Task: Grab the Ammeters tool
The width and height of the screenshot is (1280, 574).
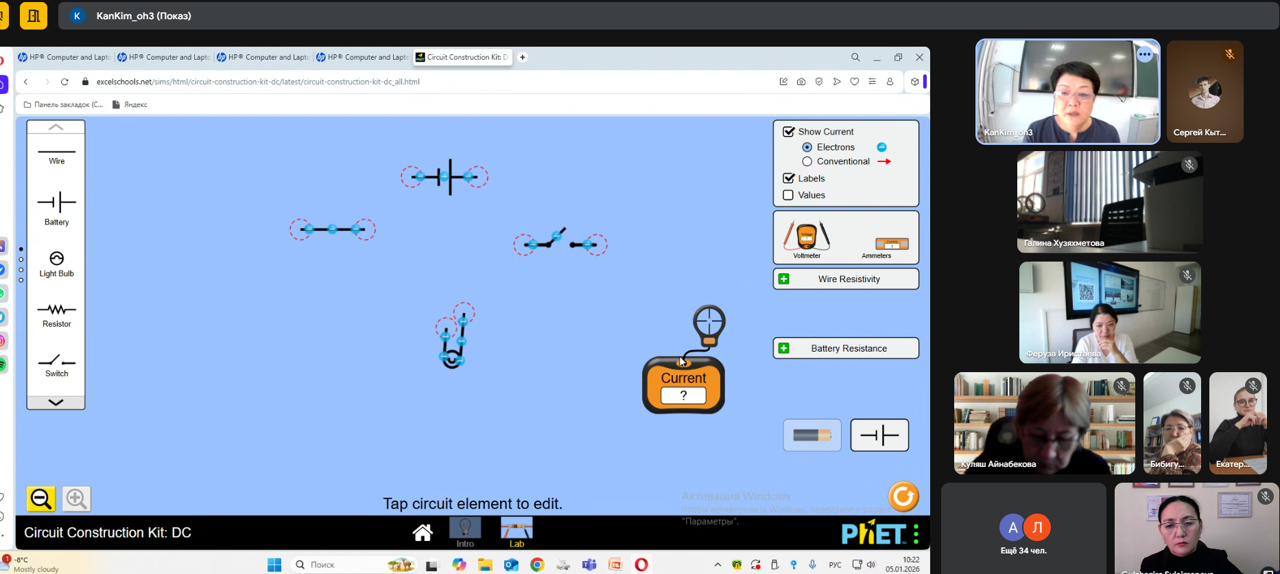Action: [891, 244]
